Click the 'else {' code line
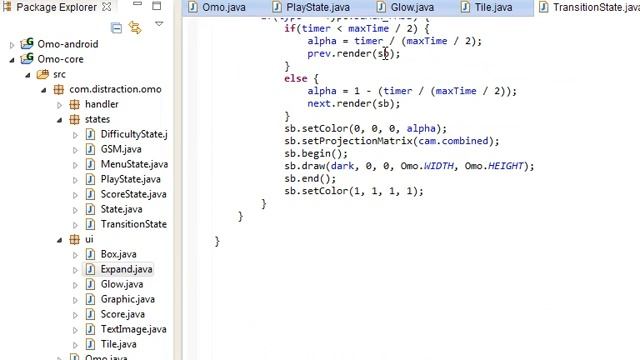 [x=301, y=78]
